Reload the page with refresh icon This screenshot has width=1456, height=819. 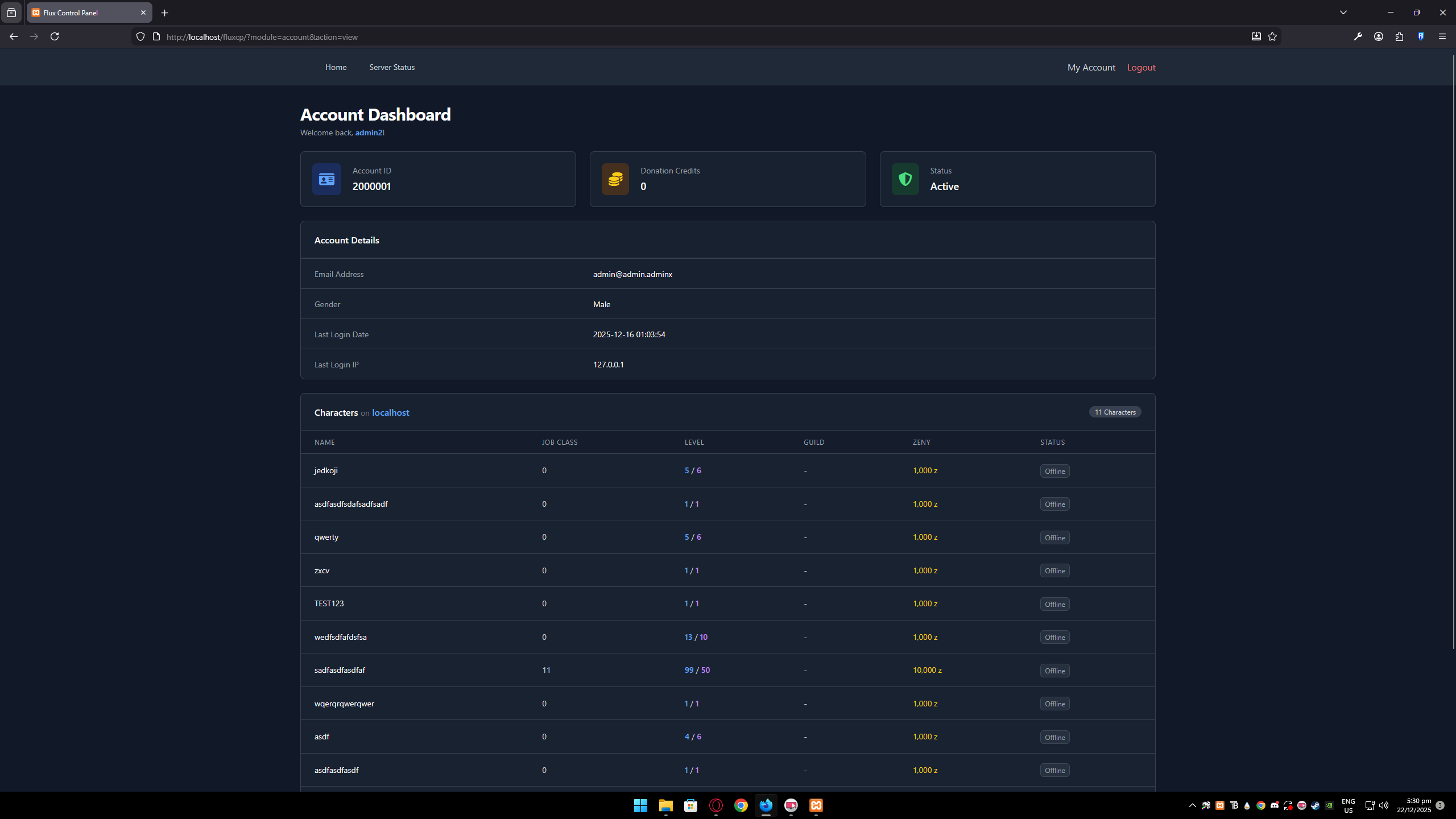click(55, 36)
